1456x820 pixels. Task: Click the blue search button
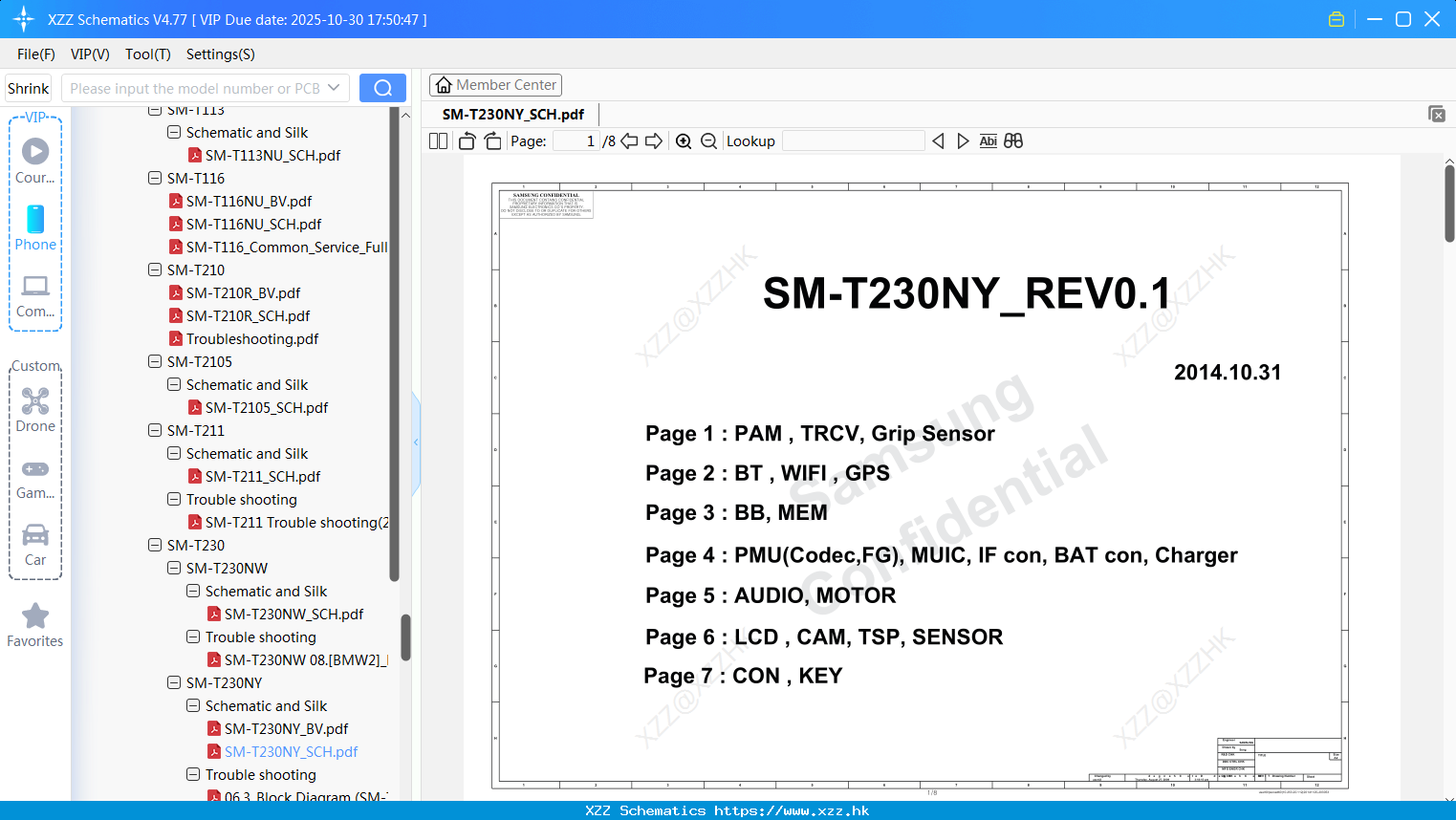tap(382, 88)
